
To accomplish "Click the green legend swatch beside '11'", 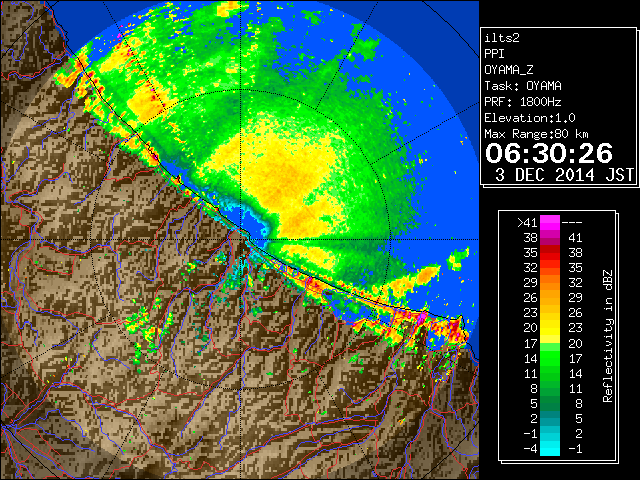I will [550, 373].
